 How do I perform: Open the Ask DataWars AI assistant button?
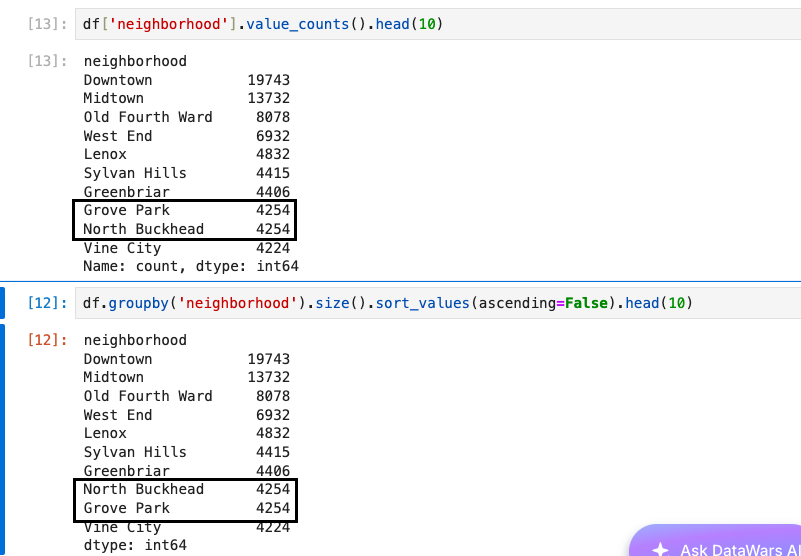715,542
